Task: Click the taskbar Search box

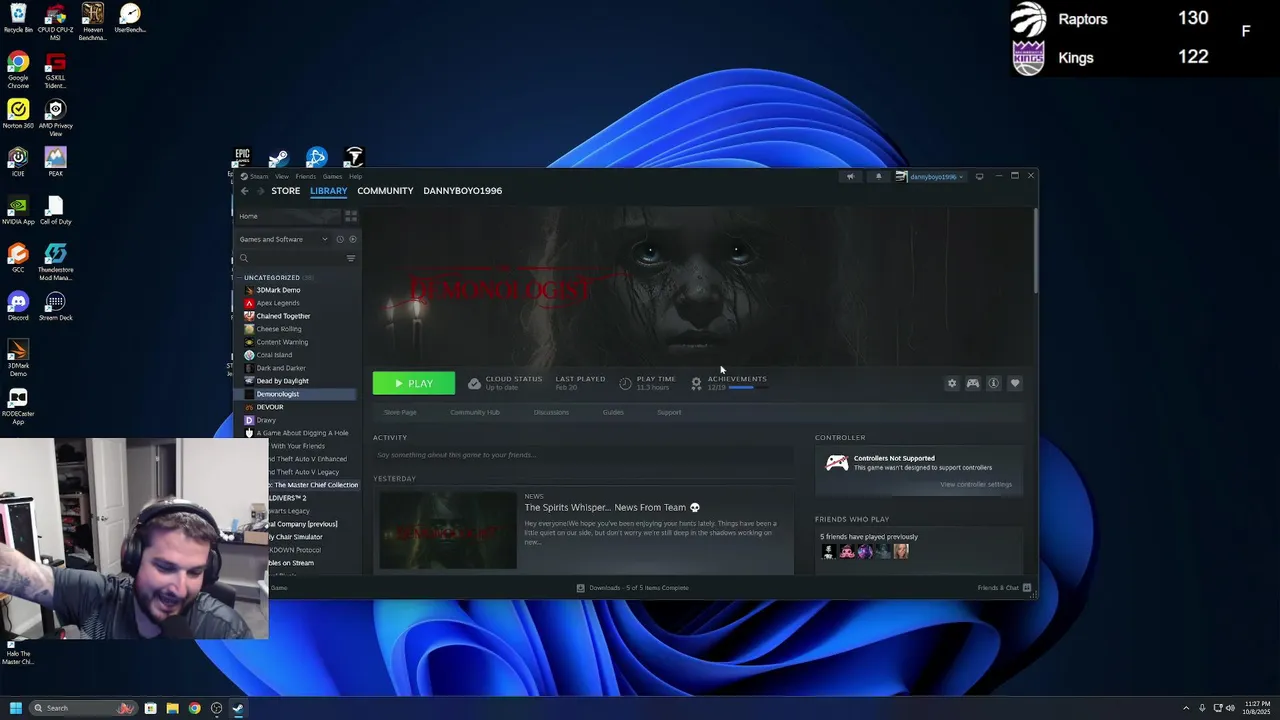Action: click(x=83, y=708)
